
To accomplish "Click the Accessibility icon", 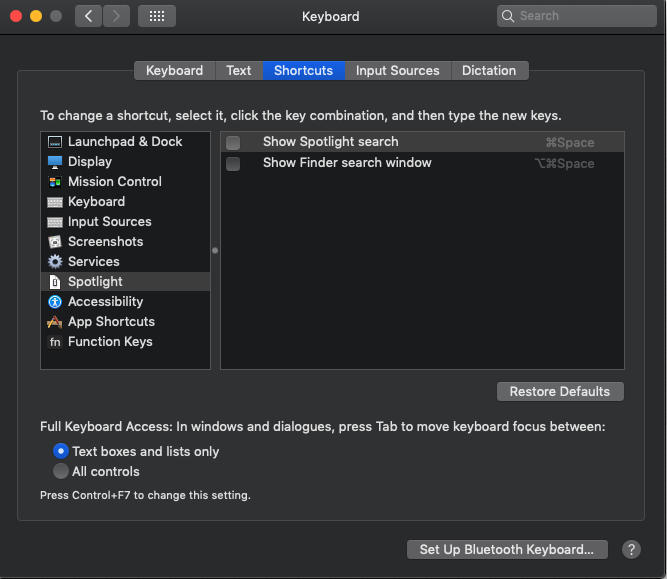I will click(x=55, y=302).
